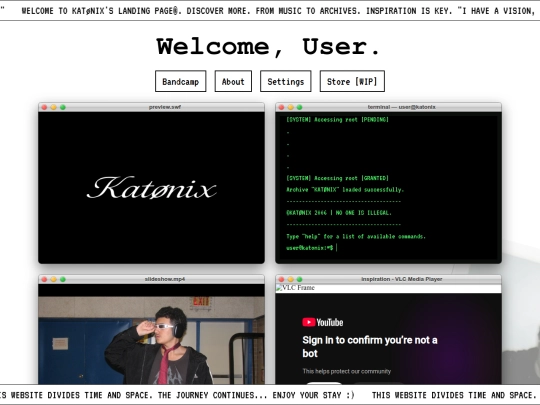The height and width of the screenshot is (405, 540).
Task: Click terminal line 'Accessing root [GRANTED]'
Action: tap(338, 178)
